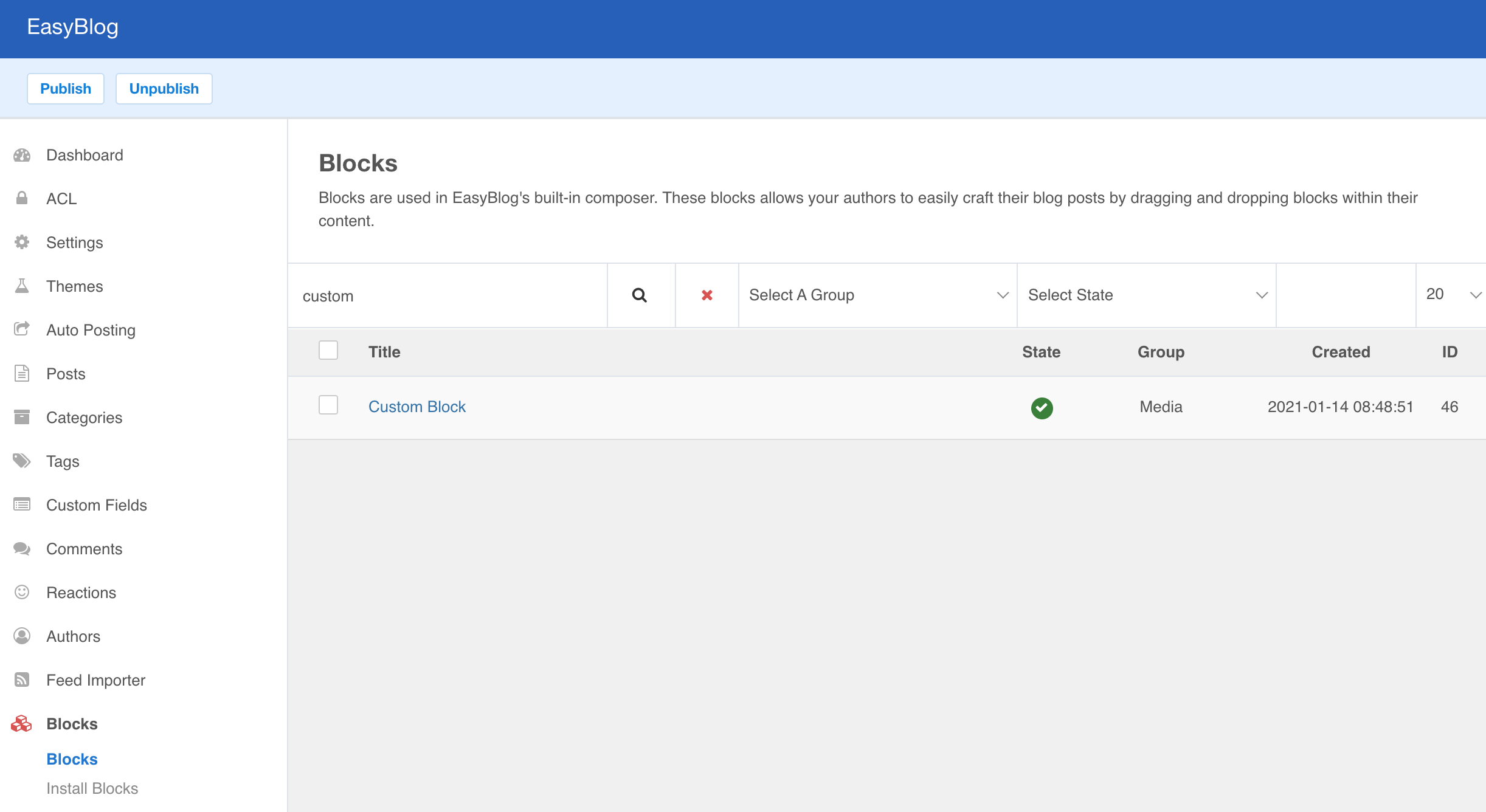Tick the checkbox for Custom Block row
The width and height of the screenshot is (1486, 812).
coord(328,405)
